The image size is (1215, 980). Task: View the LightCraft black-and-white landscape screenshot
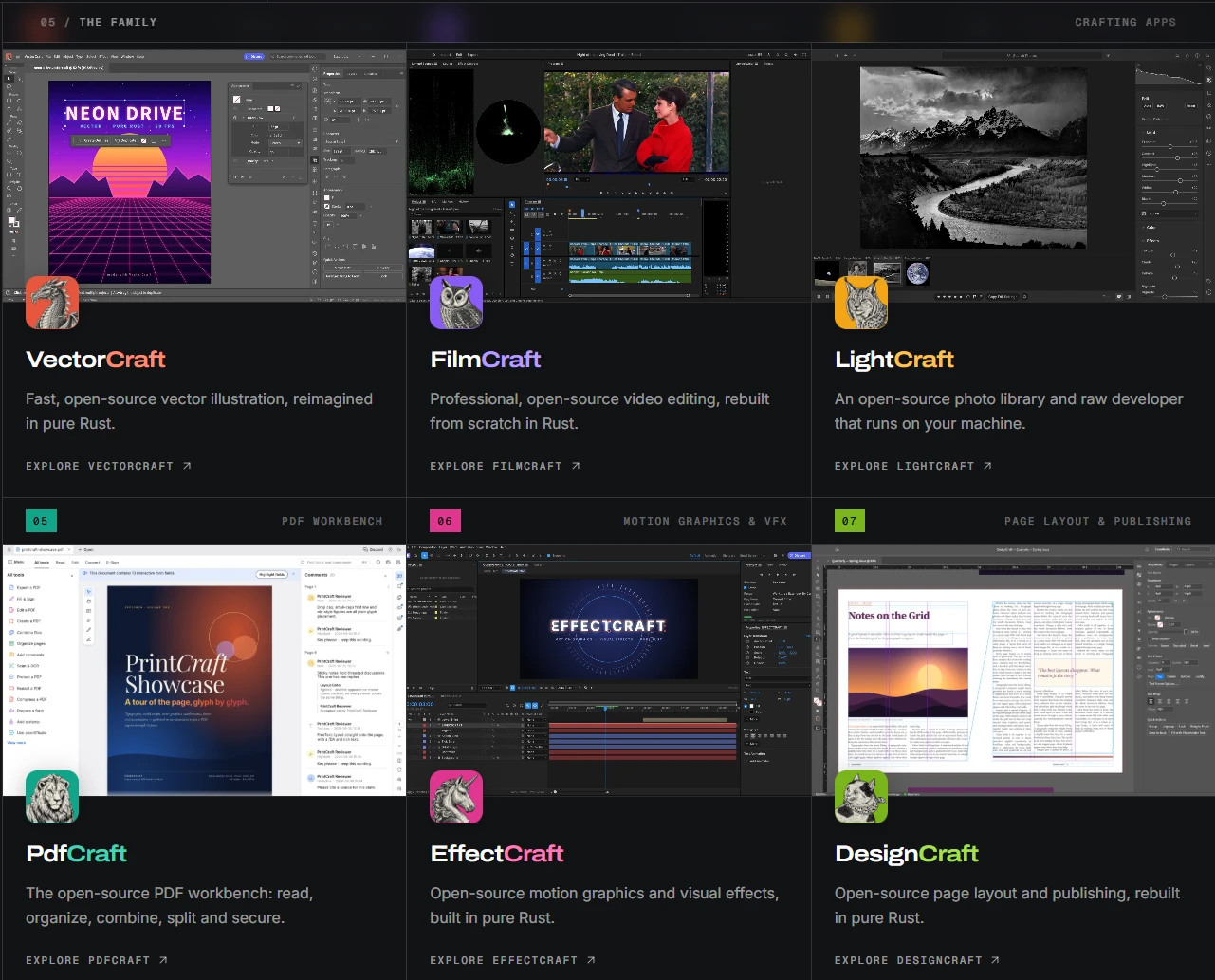coord(1013,176)
